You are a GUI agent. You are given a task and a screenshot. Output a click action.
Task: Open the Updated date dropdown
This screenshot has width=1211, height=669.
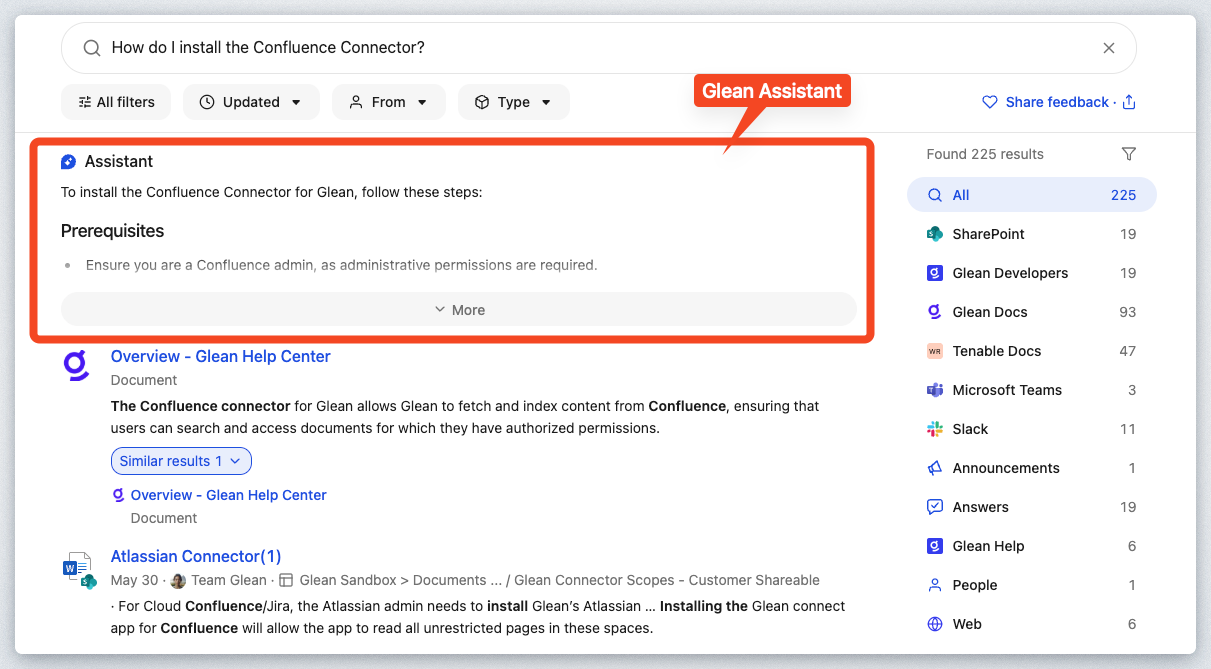[250, 102]
